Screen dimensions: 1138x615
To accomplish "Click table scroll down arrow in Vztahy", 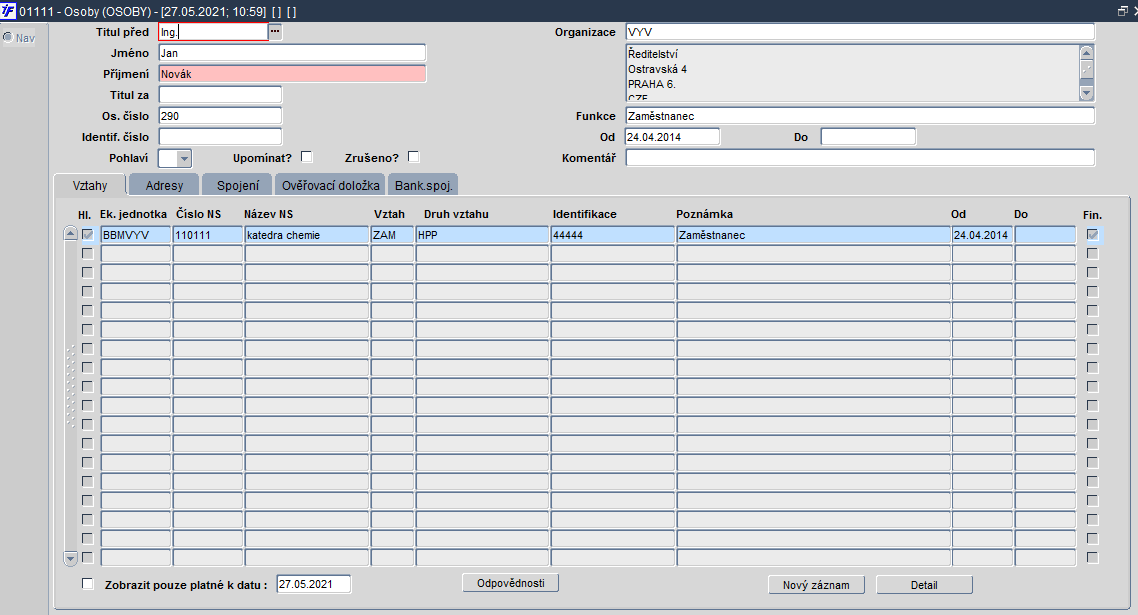I will coord(70,558).
